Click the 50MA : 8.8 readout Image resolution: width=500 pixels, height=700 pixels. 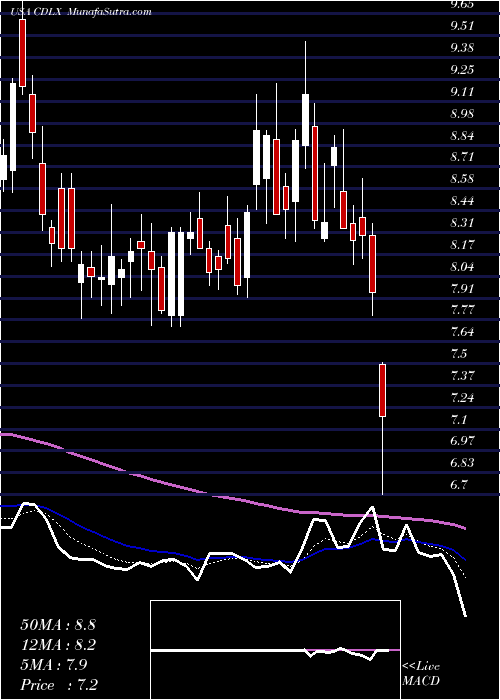click(58, 625)
